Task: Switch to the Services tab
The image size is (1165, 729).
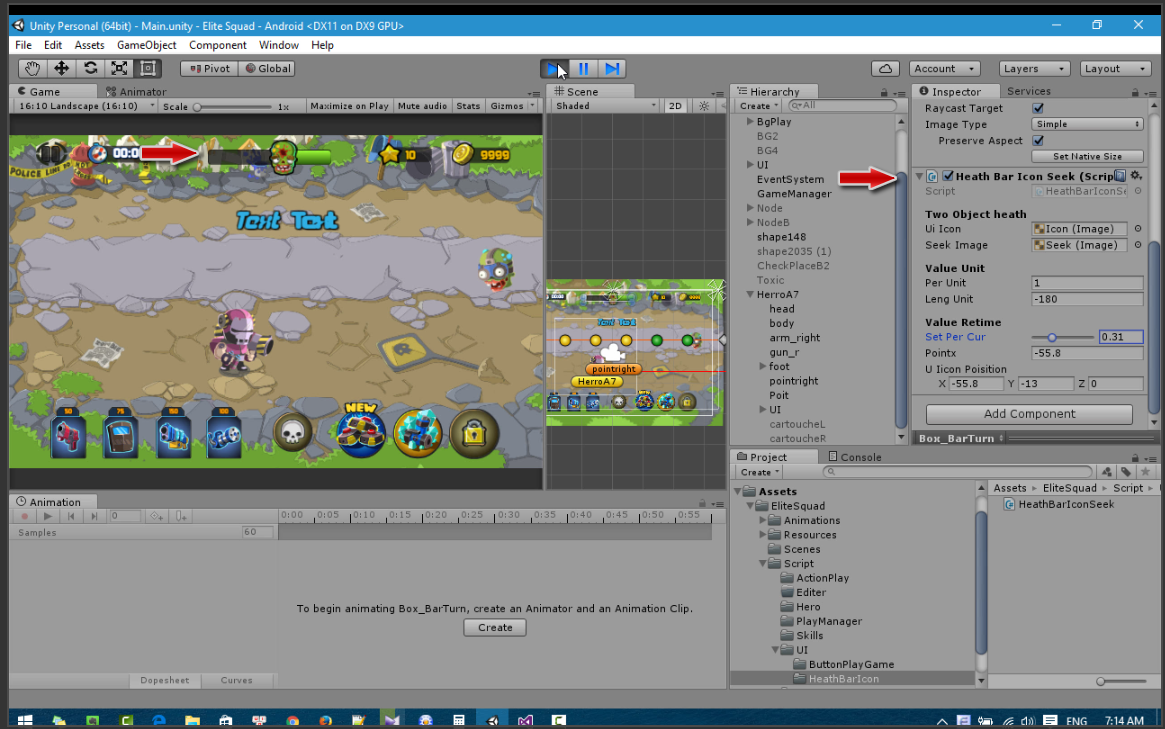Action: [1028, 91]
